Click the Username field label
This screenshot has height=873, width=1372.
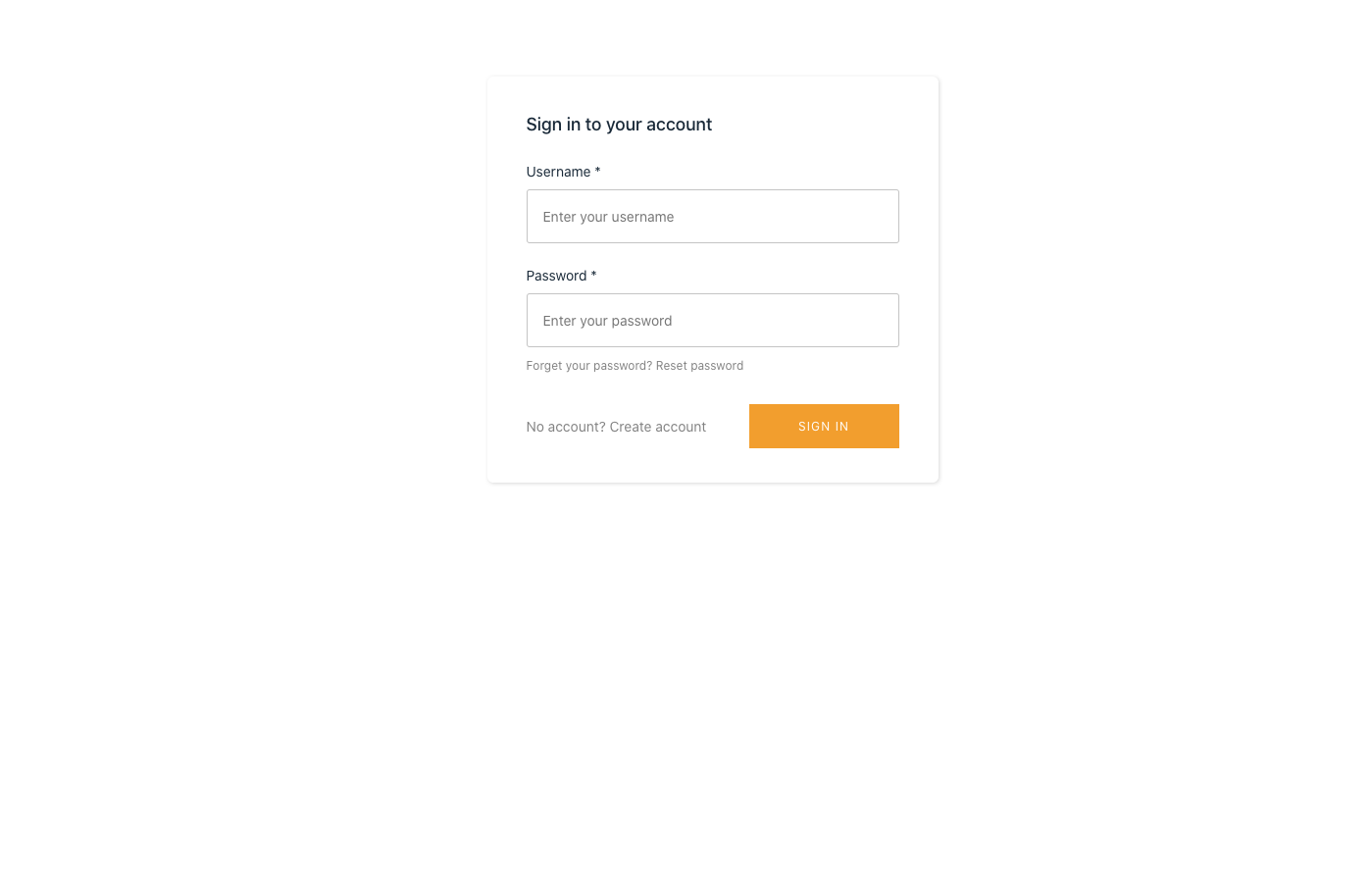[x=558, y=172]
